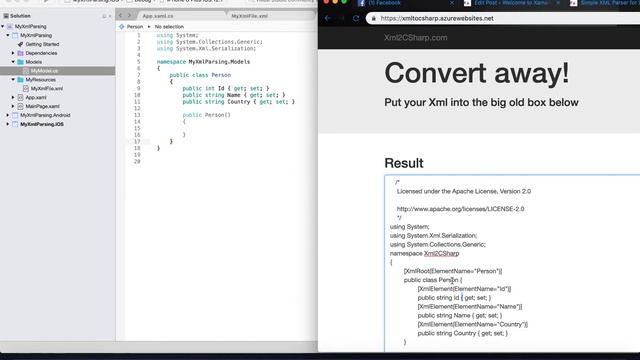
Task: Click '[XmlRoot(ElementName="Person")]' in result
Action: 453,271
